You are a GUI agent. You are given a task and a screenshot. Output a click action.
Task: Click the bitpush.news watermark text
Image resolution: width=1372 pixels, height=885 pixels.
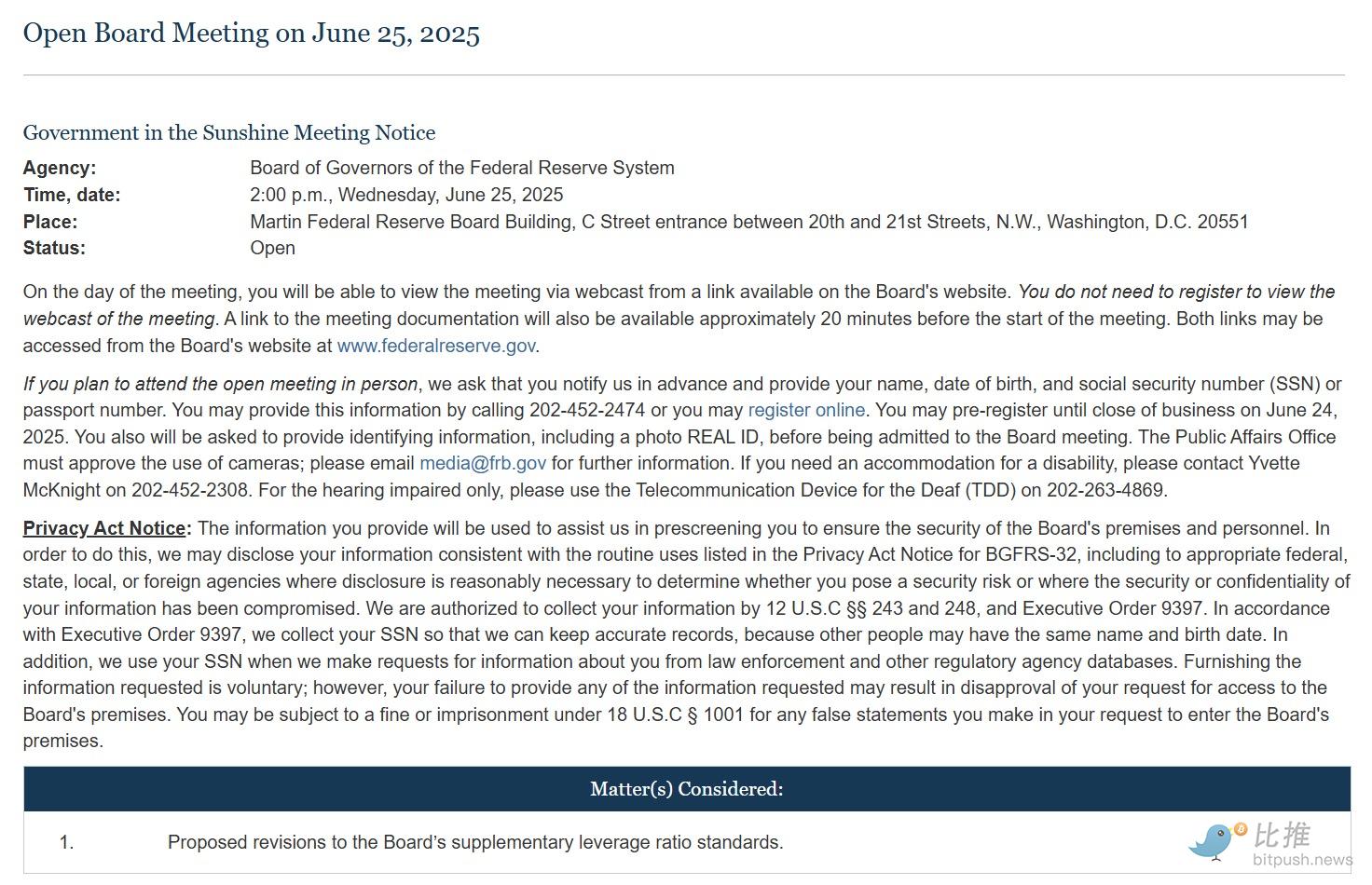(x=1302, y=860)
